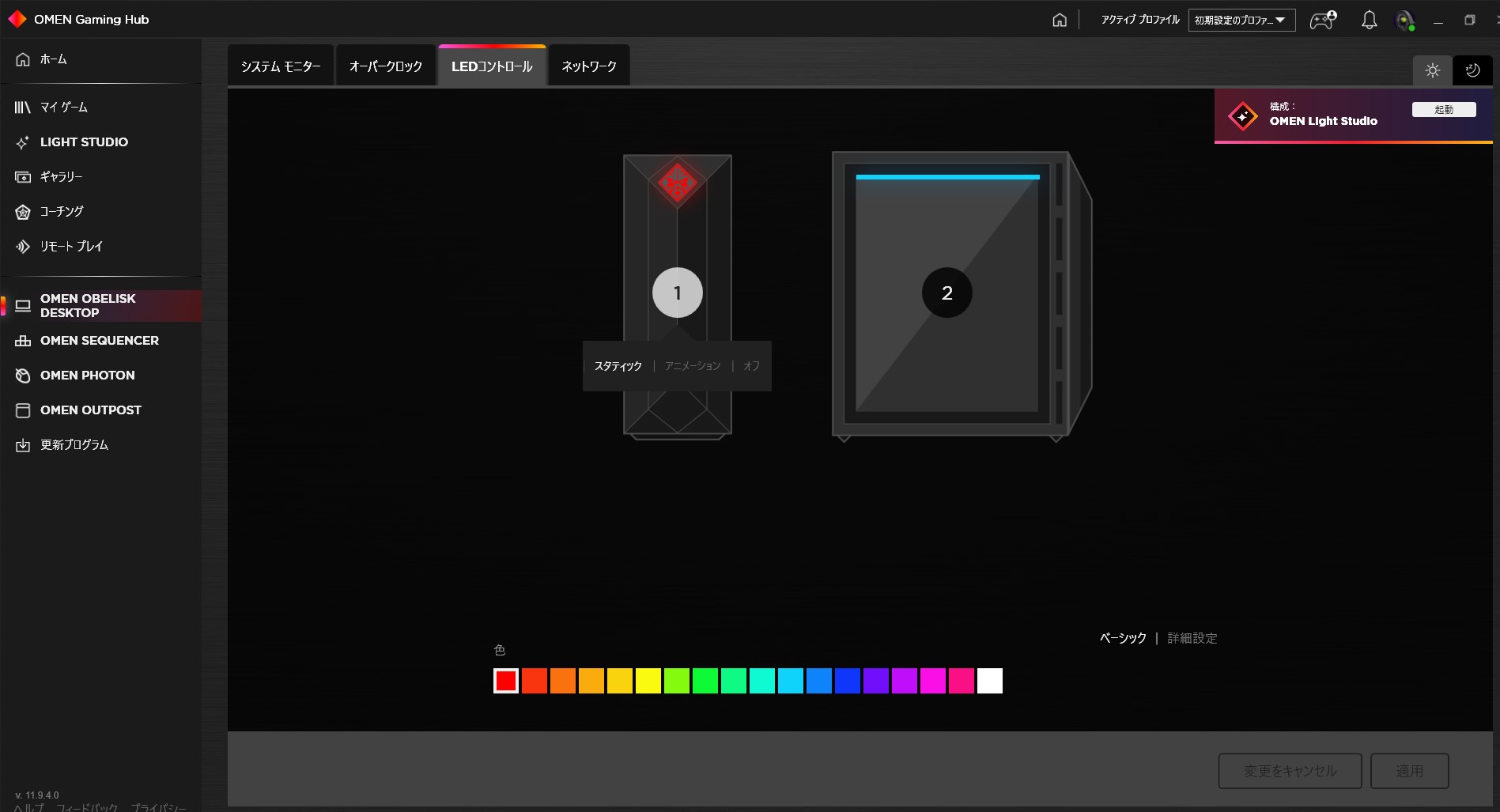Click the 適用 button
This screenshot has height=812, width=1500.
point(1408,771)
